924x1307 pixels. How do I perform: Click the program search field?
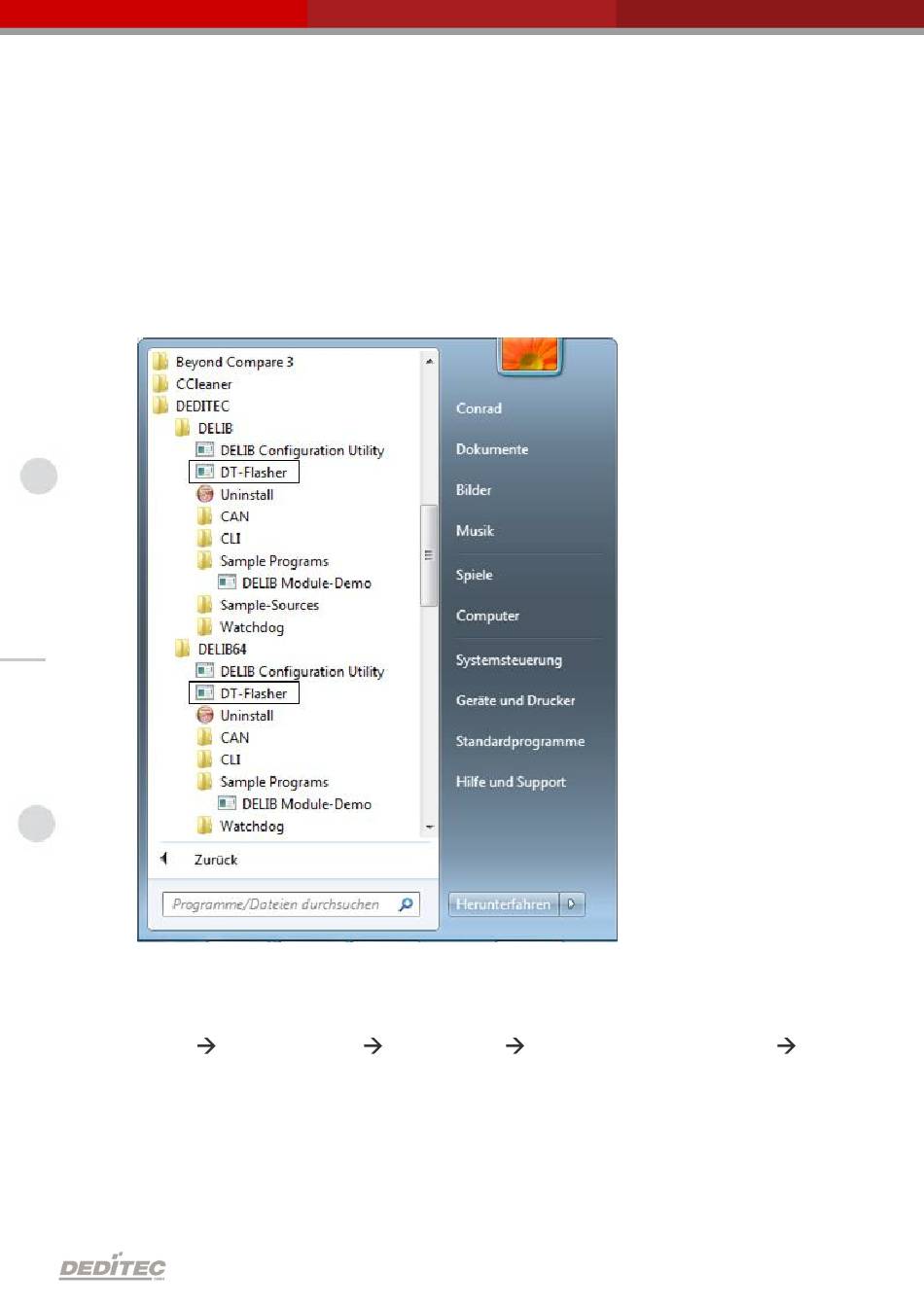[x=291, y=904]
